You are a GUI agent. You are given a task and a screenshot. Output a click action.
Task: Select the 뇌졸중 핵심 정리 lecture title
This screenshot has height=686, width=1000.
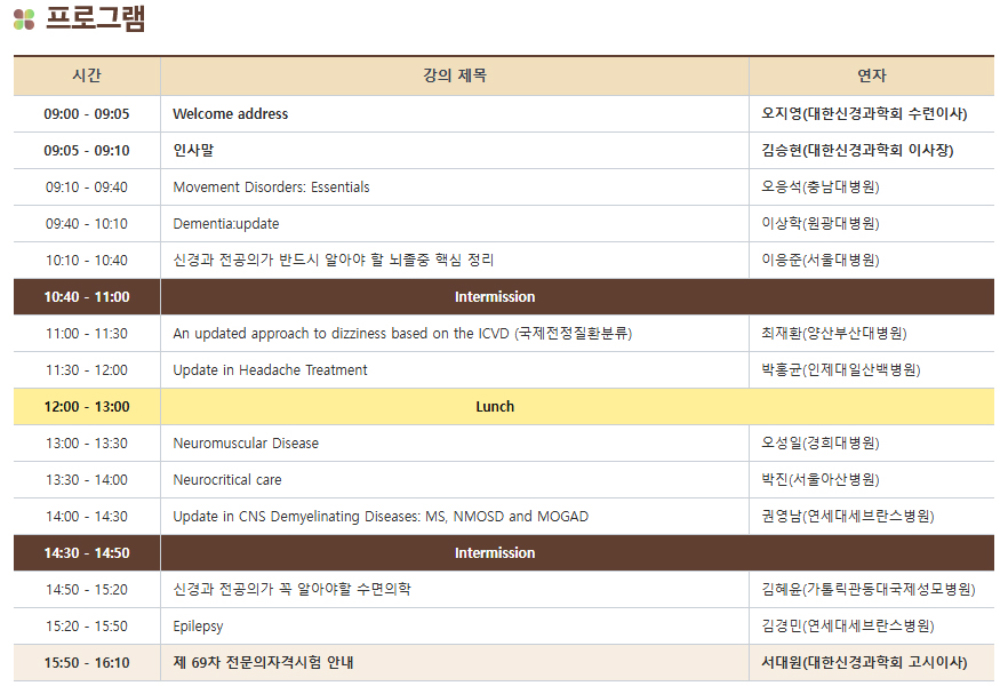point(333,260)
